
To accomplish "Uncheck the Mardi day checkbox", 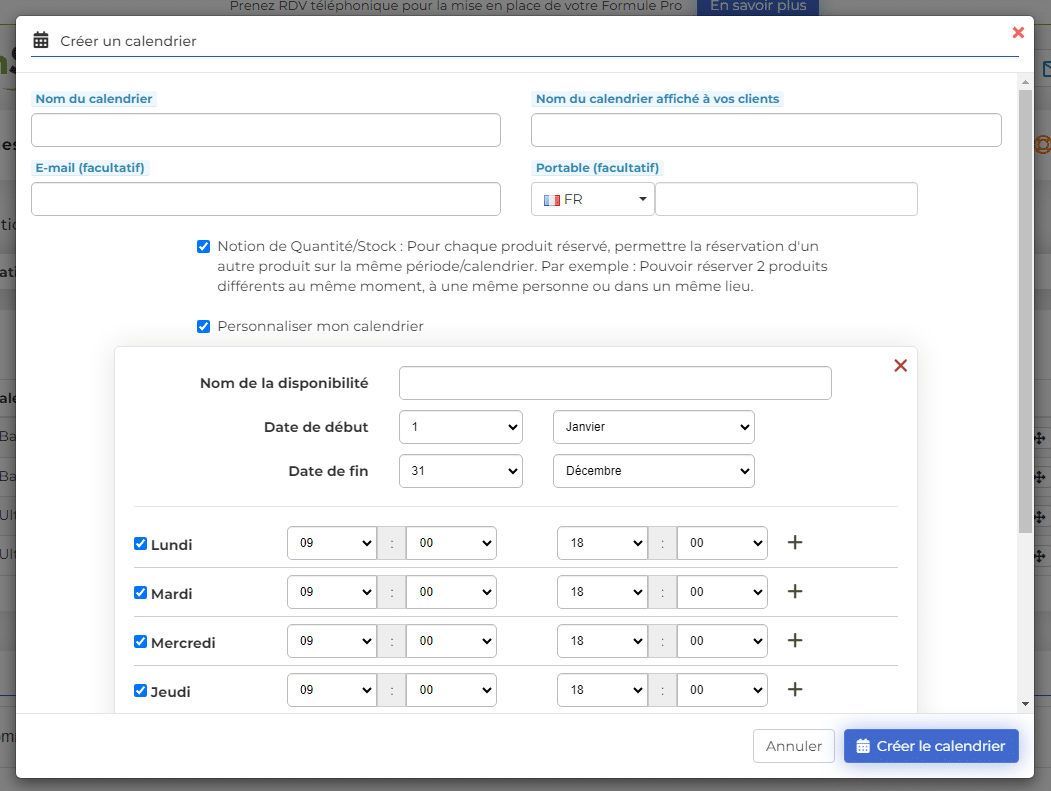I will [140, 593].
